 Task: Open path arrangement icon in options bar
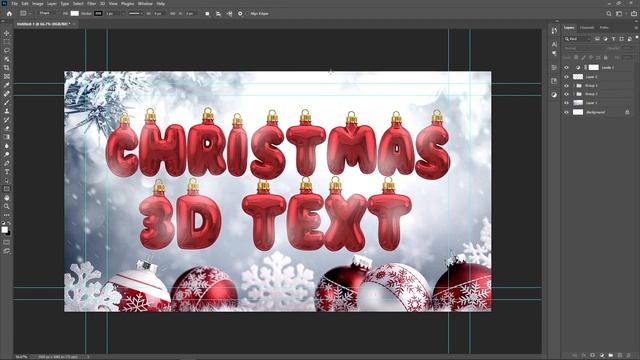(x=229, y=13)
